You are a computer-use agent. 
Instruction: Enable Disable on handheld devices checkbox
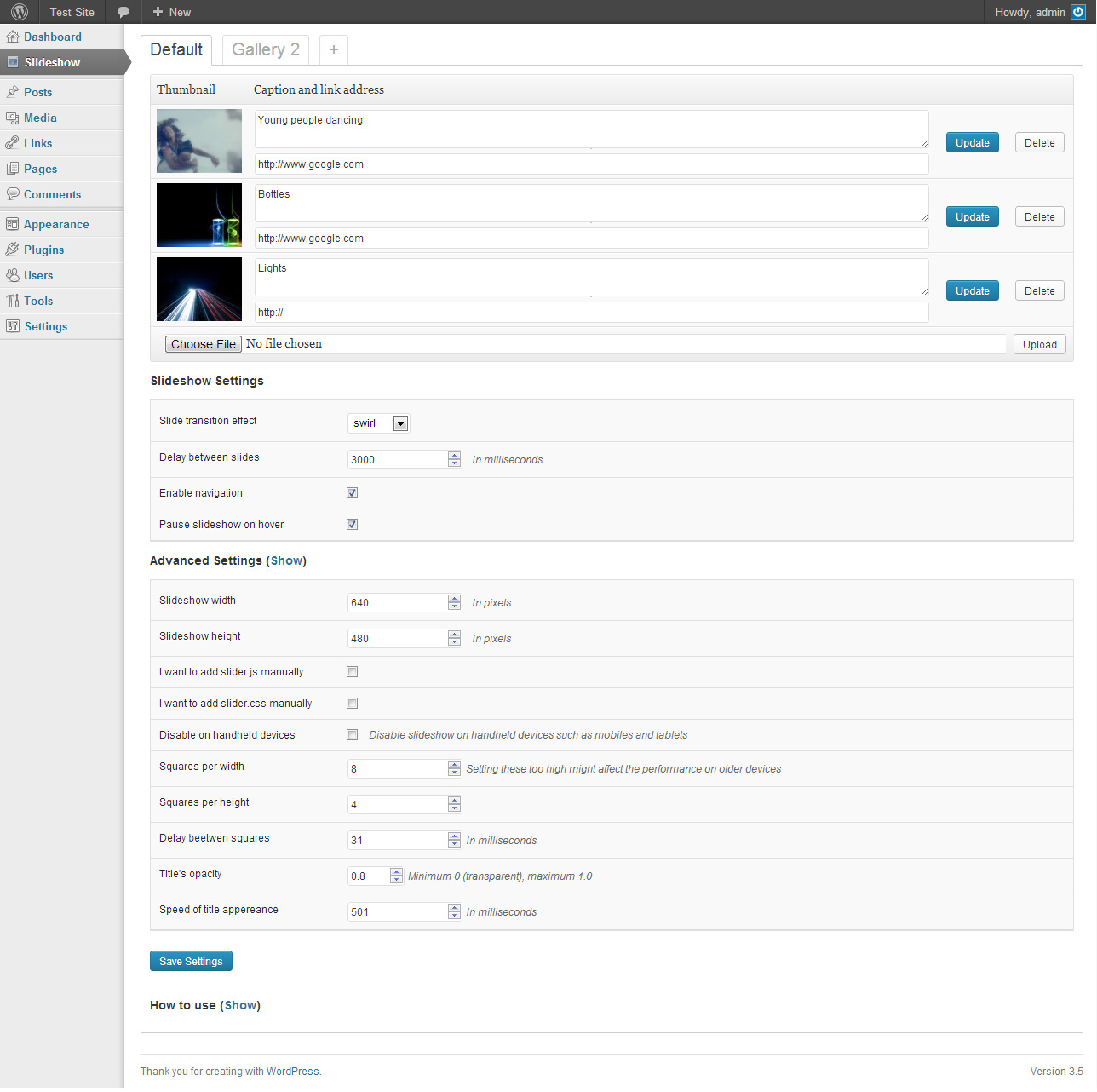[352, 735]
